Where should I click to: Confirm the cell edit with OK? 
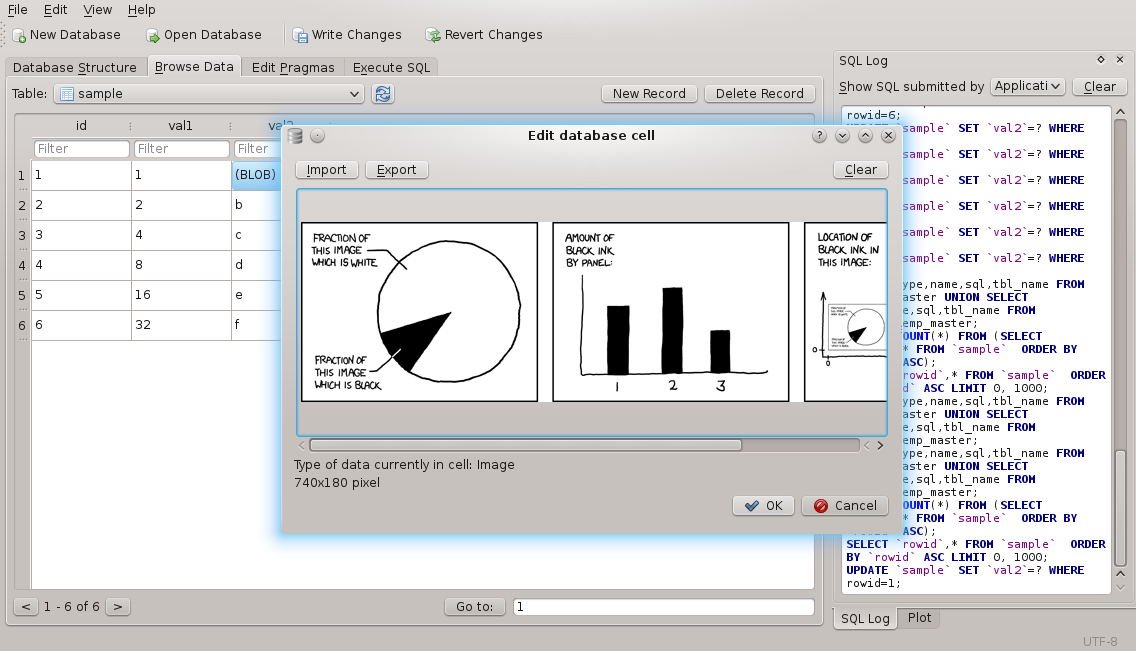tap(764, 506)
